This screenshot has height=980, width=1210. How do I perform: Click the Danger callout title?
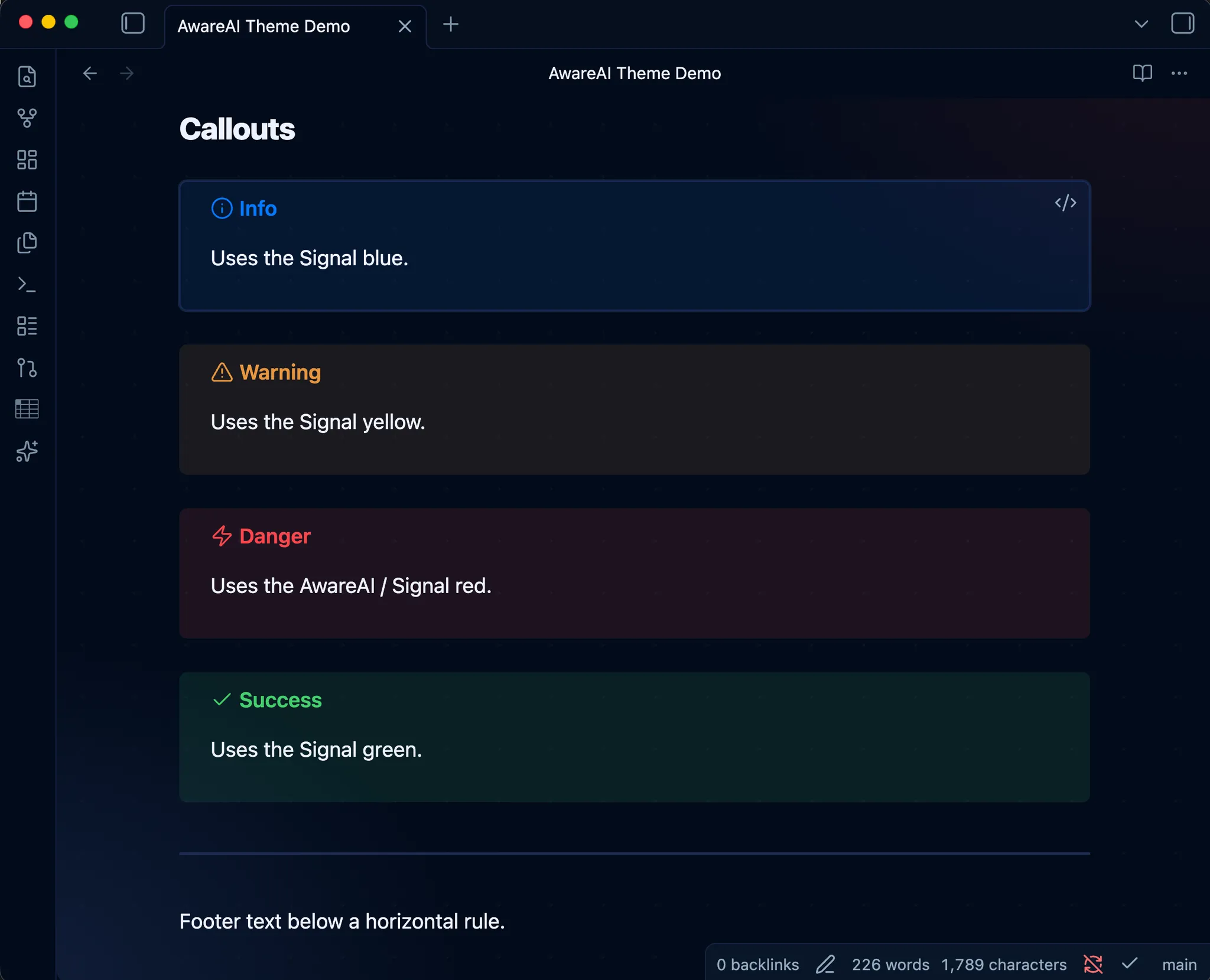click(x=275, y=536)
